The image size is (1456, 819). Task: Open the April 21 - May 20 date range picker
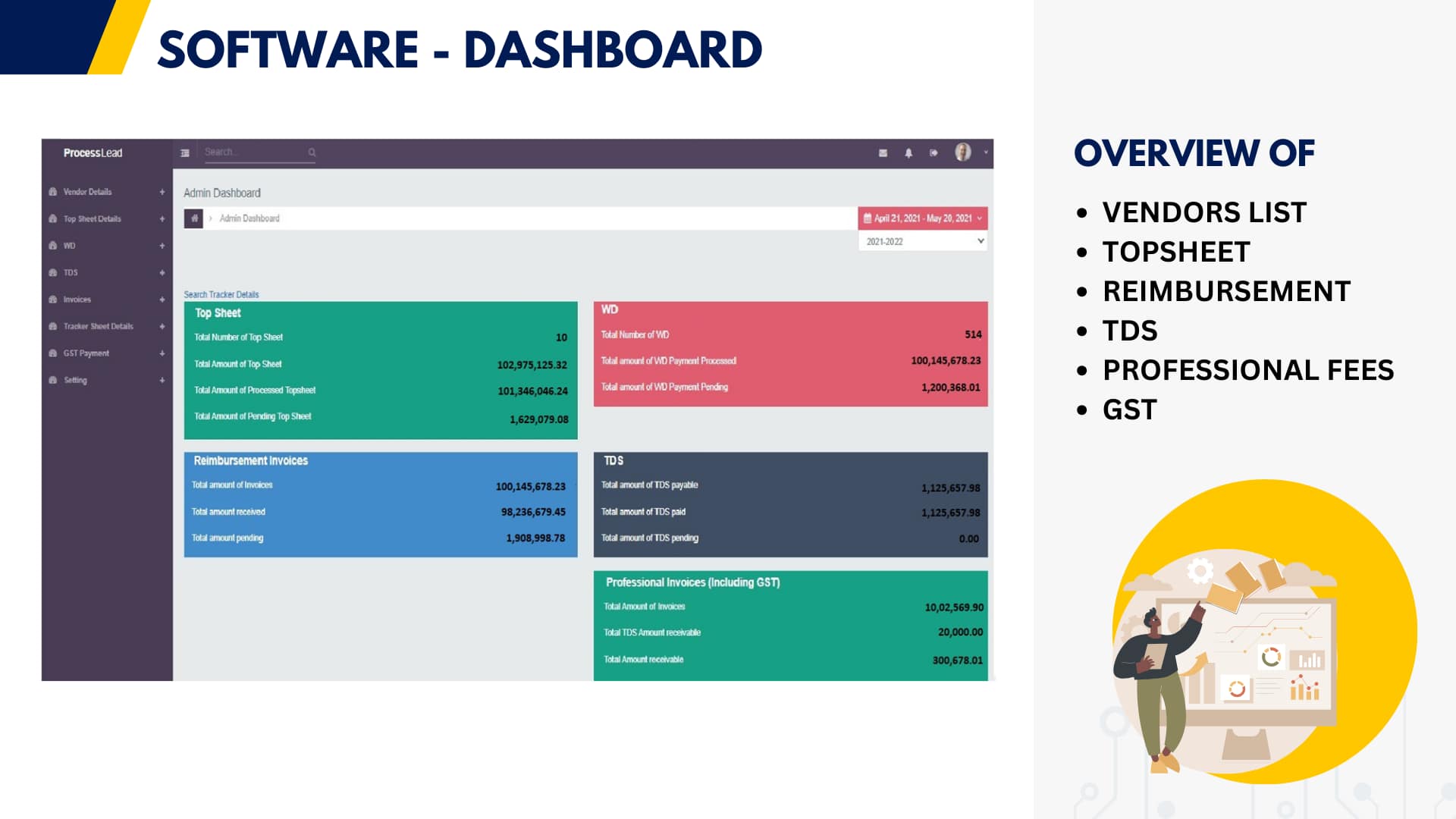tap(922, 218)
